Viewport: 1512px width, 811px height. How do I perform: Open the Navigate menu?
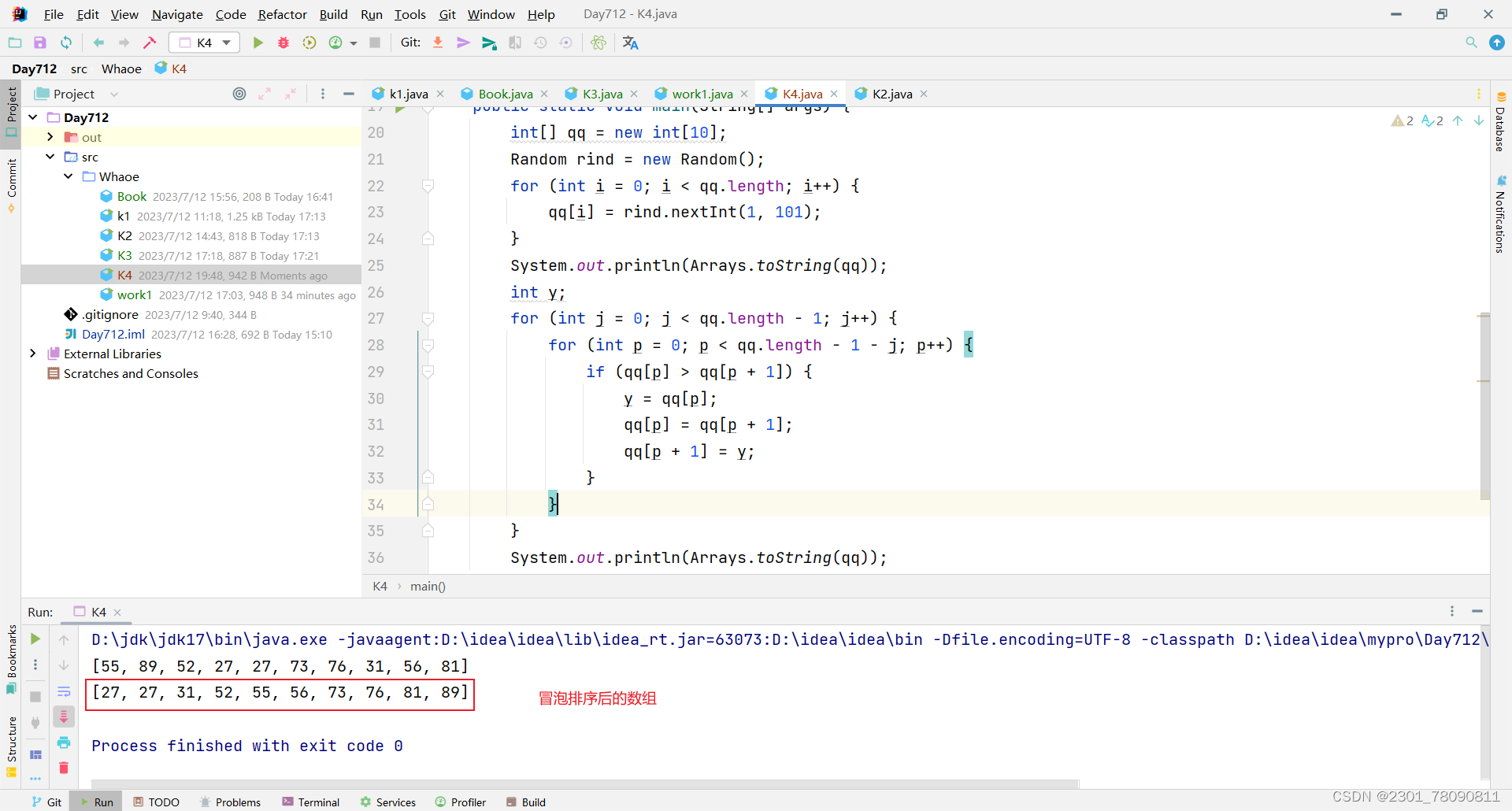click(177, 14)
